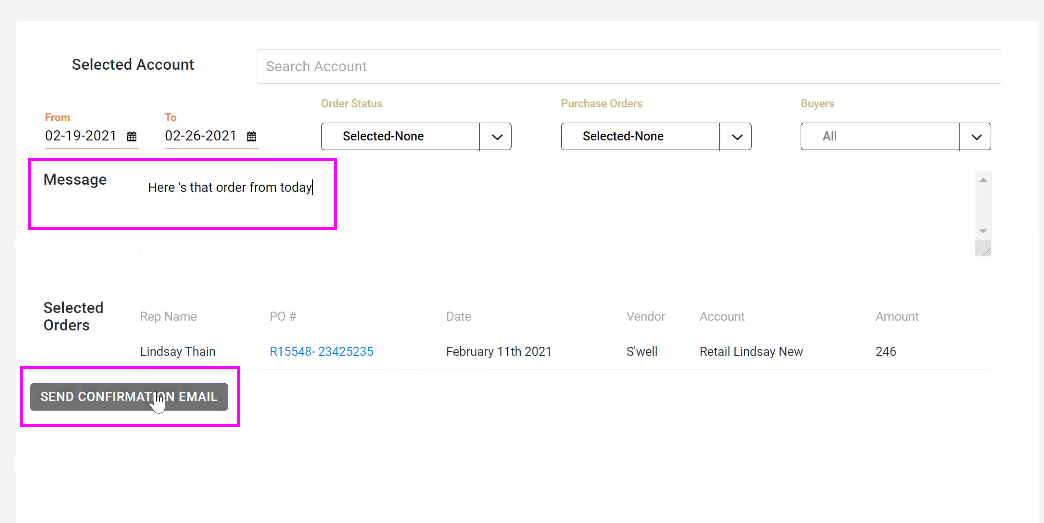Expand the Purchase Orders dropdown arrow
This screenshot has height=523, width=1044.
[x=736, y=137]
